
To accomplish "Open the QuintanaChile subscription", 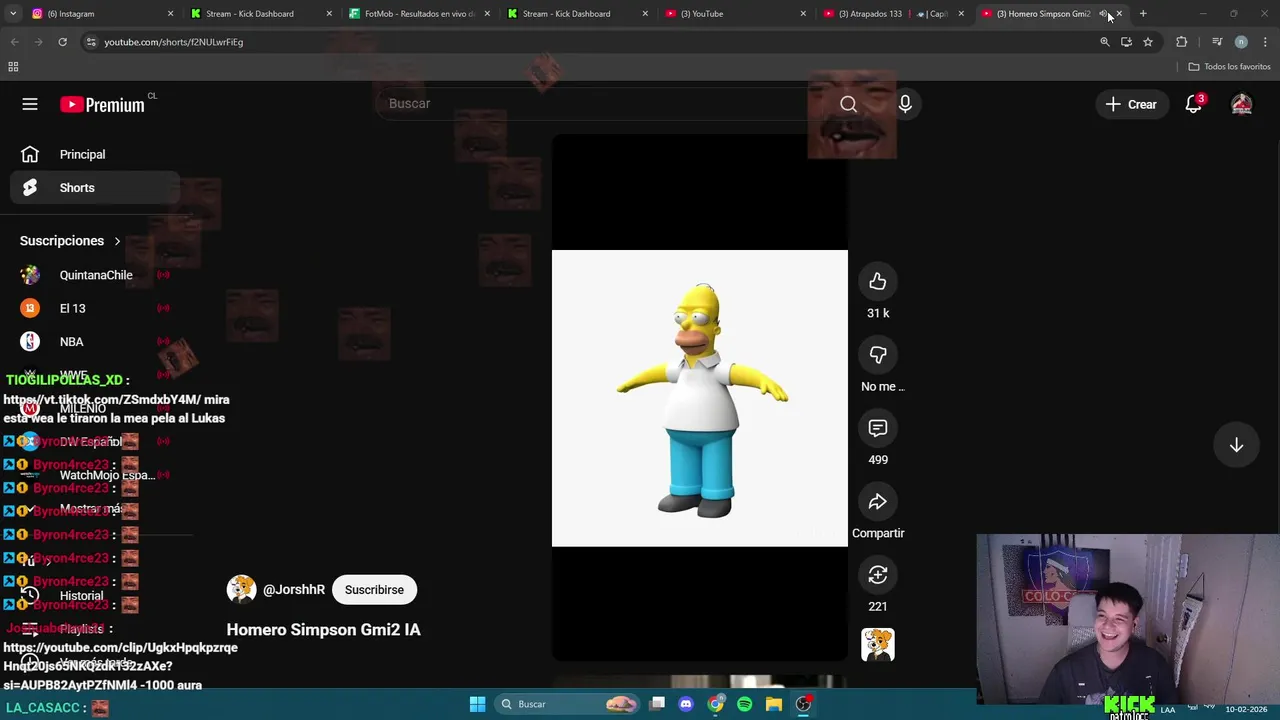I will [x=95, y=275].
